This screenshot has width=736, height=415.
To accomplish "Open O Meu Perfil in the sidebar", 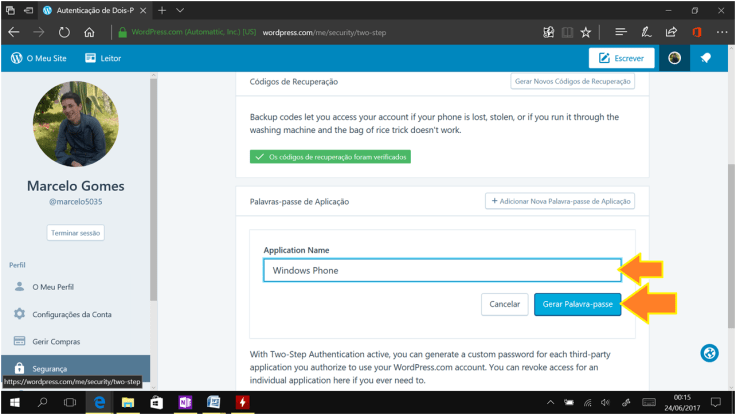I will (54, 287).
